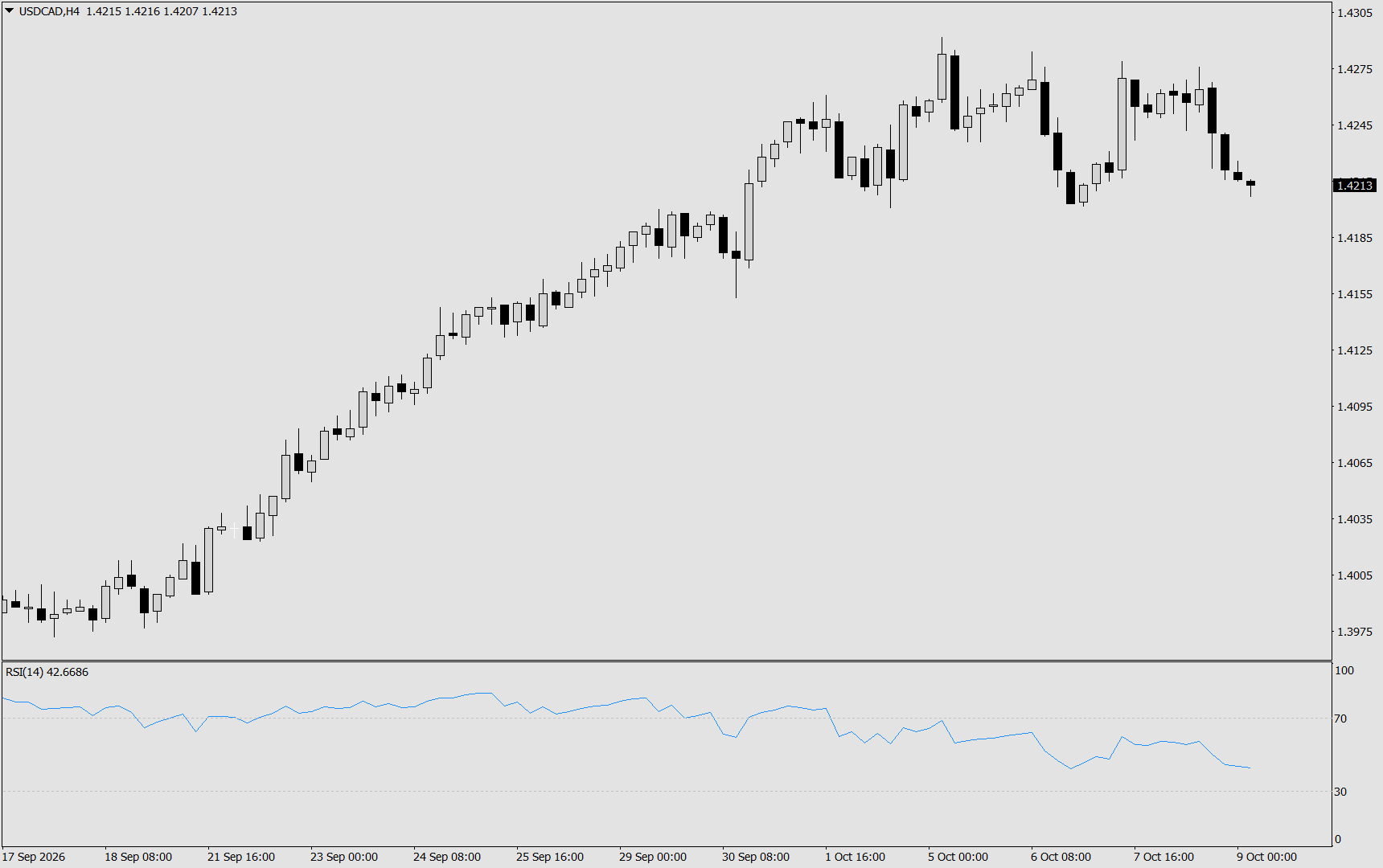Select the 24 Sep 08:00 time axis label
The height and width of the screenshot is (868, 1383).
click(x=447, y=857)
